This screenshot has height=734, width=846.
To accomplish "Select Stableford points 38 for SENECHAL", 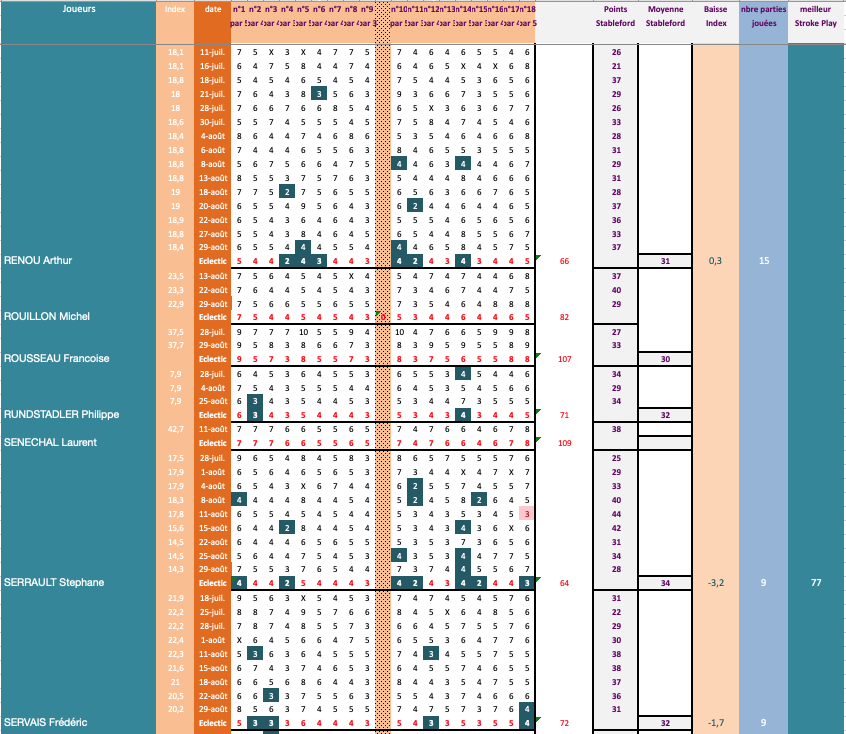I will click(x=616, y=430).
